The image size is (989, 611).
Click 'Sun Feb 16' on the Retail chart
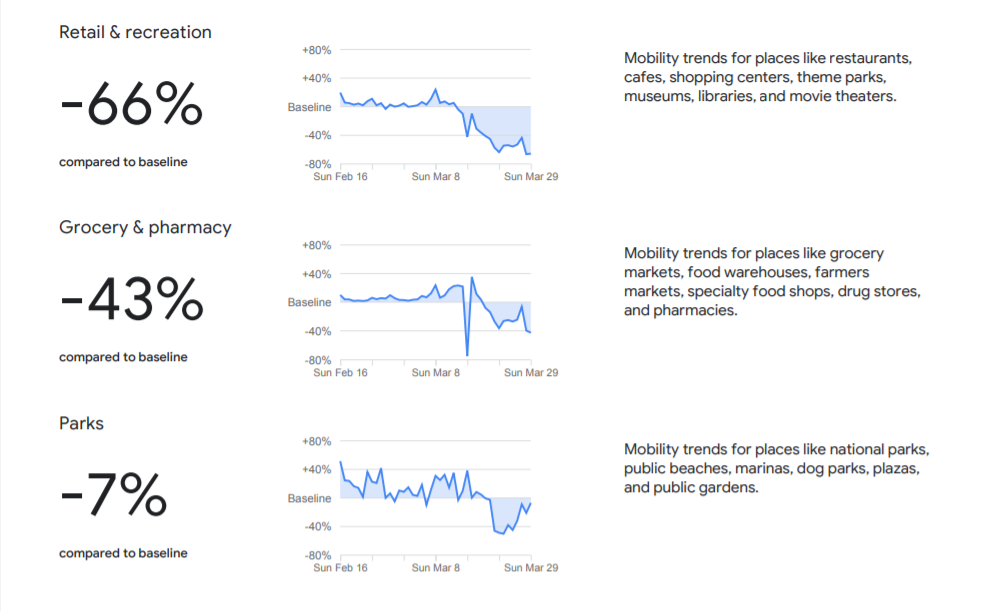click(x=340, y=177)
